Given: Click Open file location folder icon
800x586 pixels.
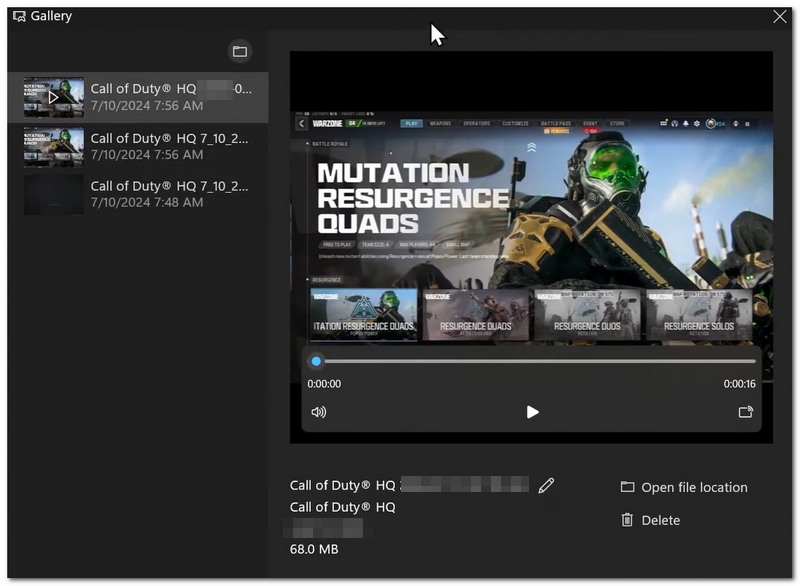Looking at the screenshot, I should click(627, 487).
